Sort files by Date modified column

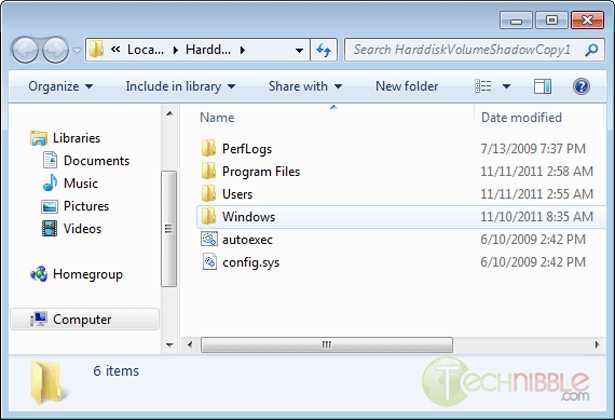[521, 117]
